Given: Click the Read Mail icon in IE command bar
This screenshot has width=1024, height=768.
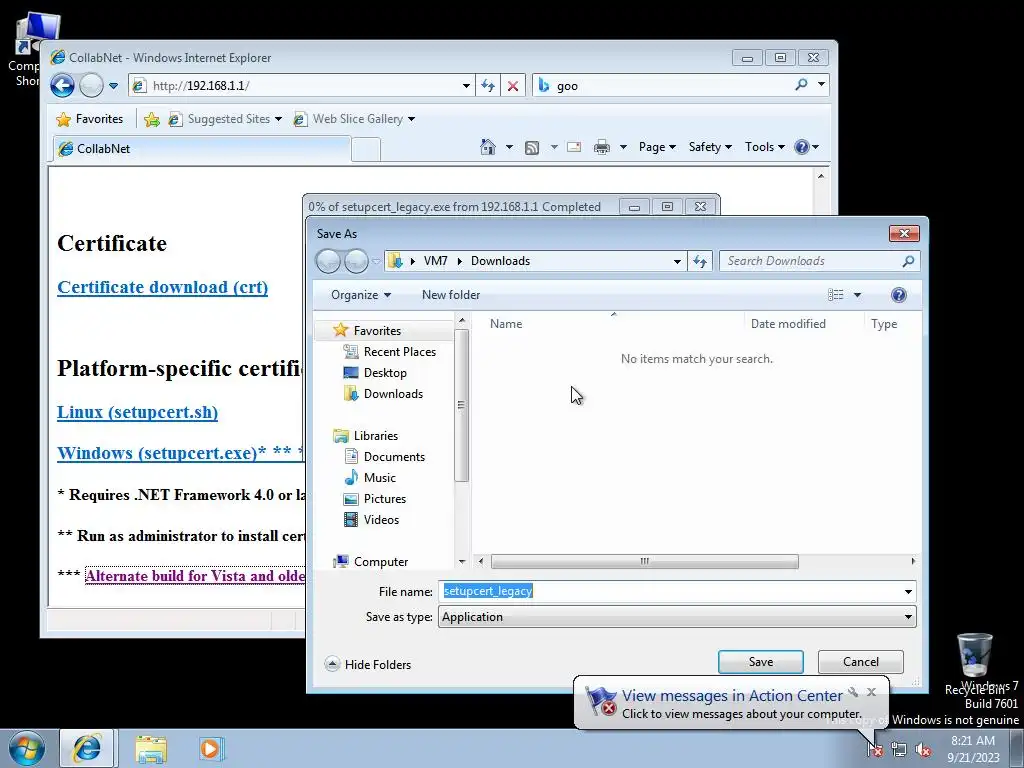Looking at the screenshot, I should tap(574, 147).
